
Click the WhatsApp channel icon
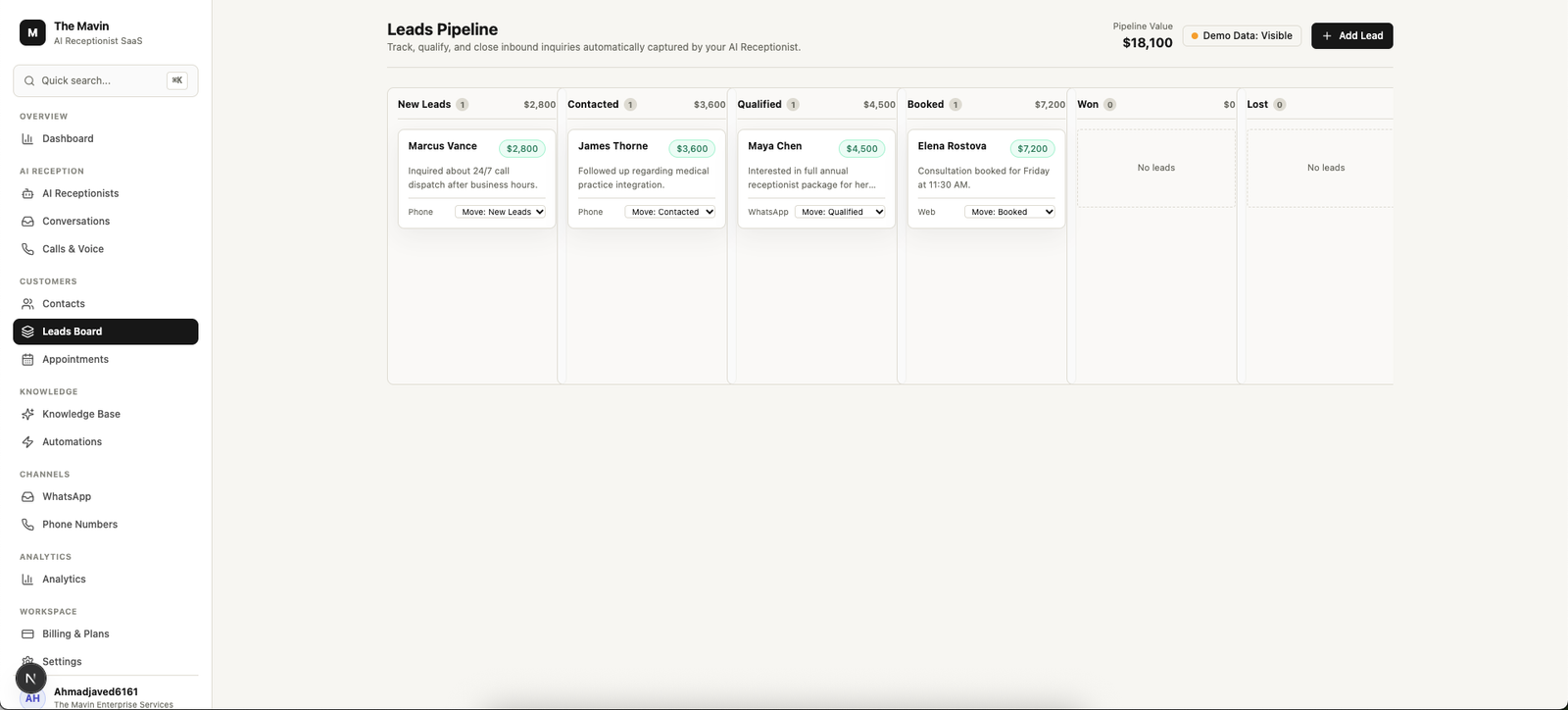point(27,496)
